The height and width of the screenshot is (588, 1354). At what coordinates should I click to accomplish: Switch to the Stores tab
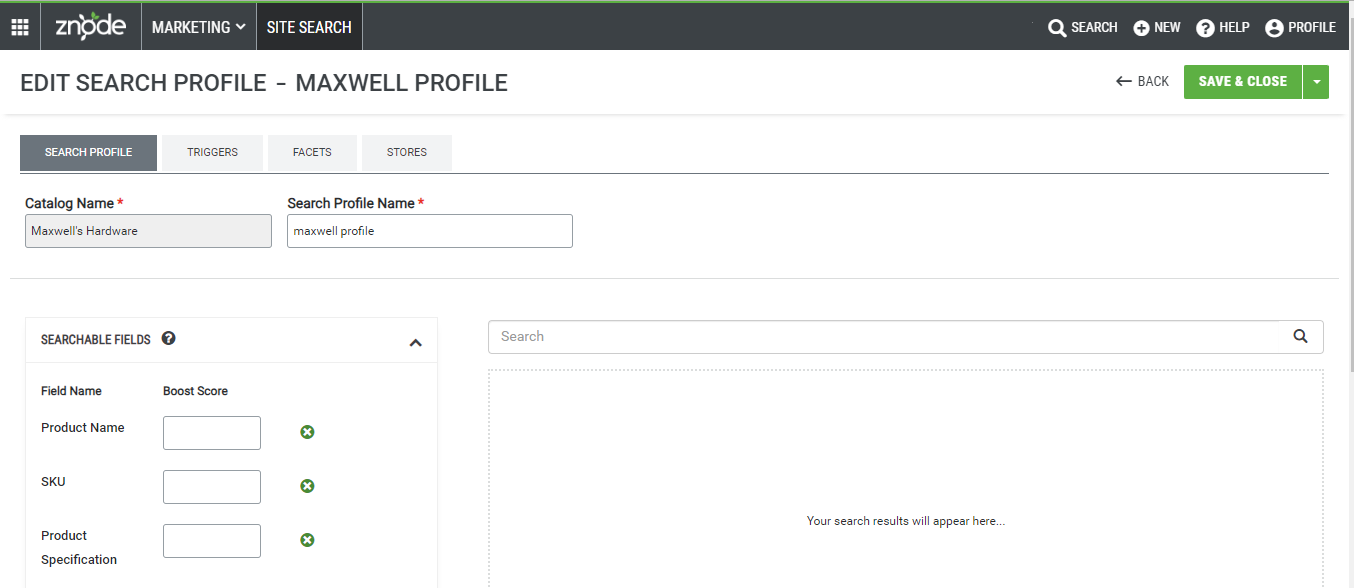click(407, 153)
